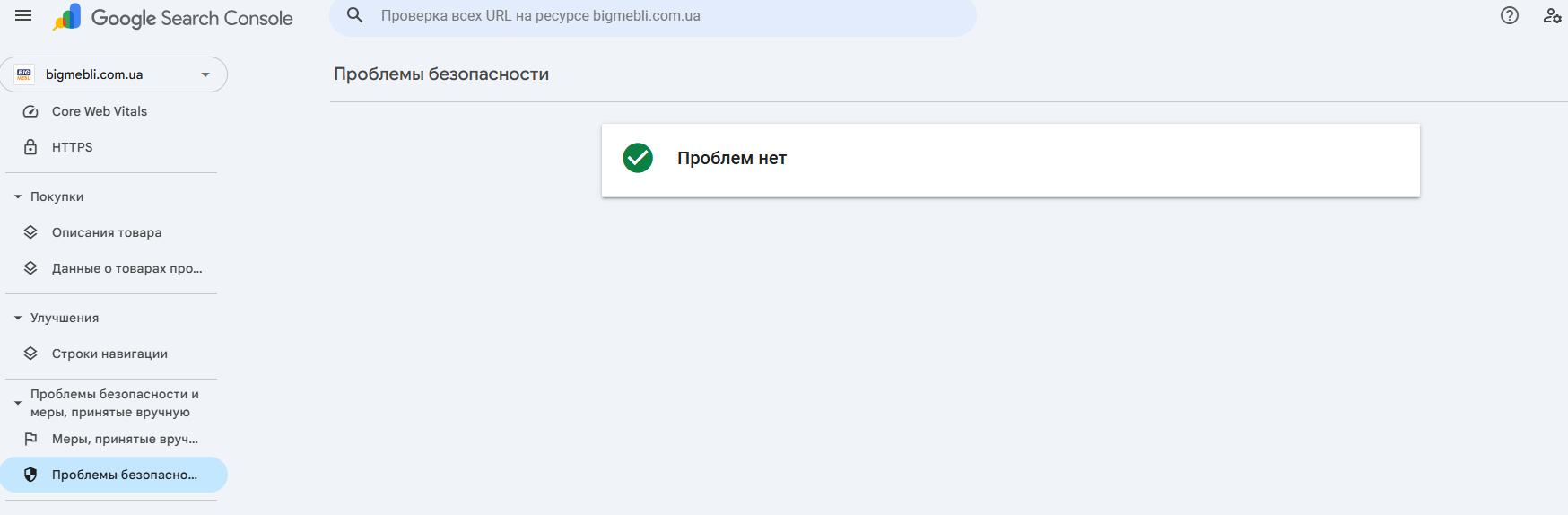
Task: Click the search magnifier icon
Action: 355,16
